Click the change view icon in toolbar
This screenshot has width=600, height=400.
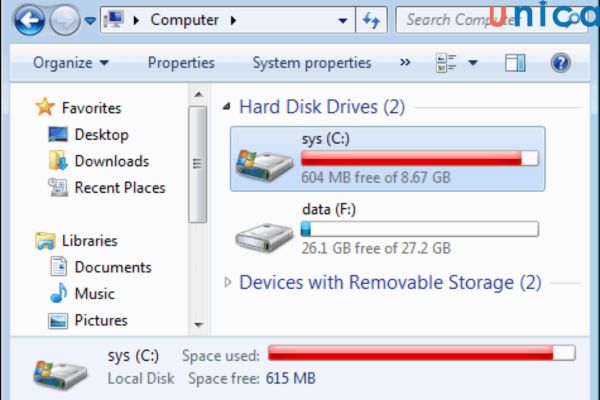tap(447, 63)
